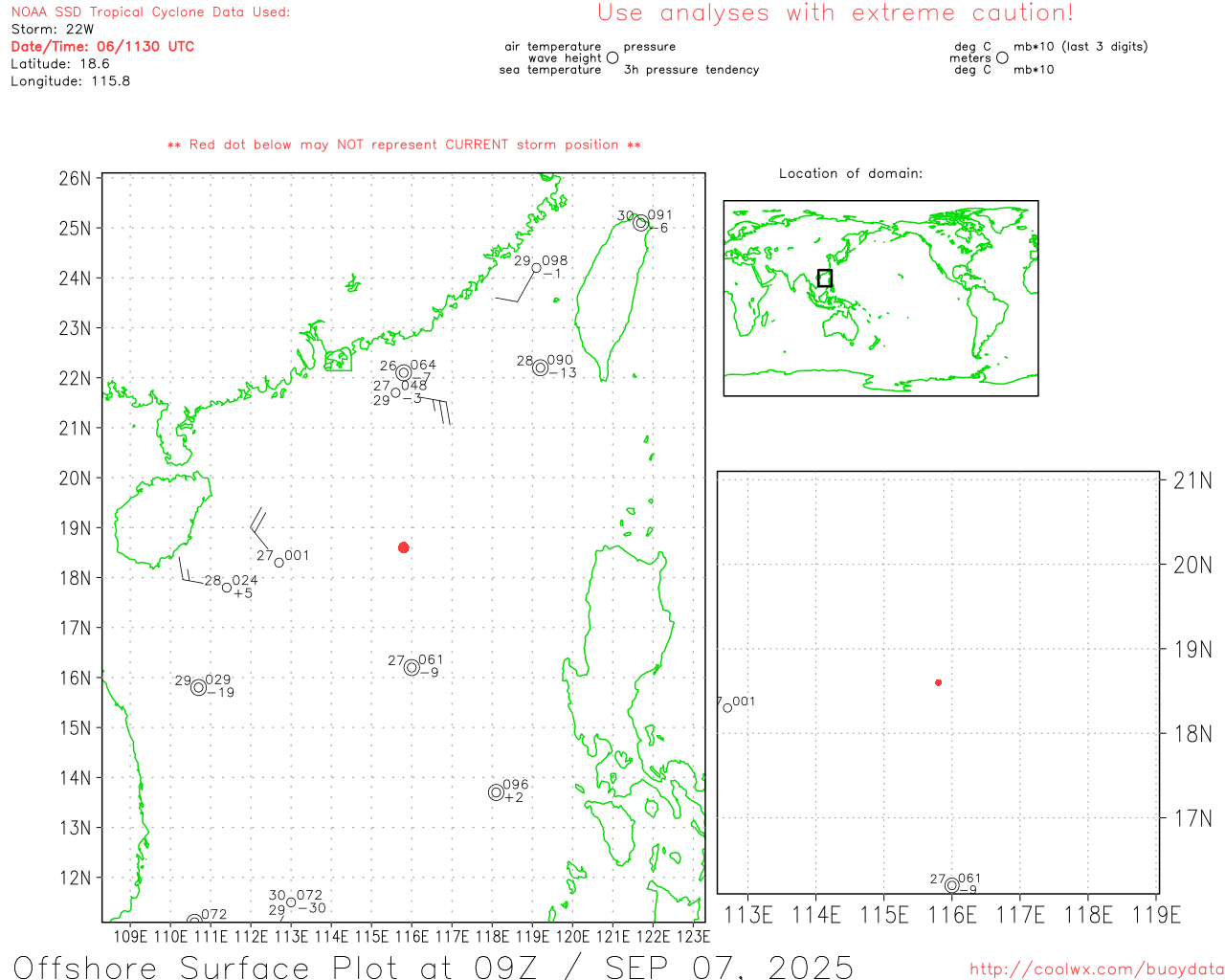
Task: Click the 26N latitude axis label
Action: 76,179
